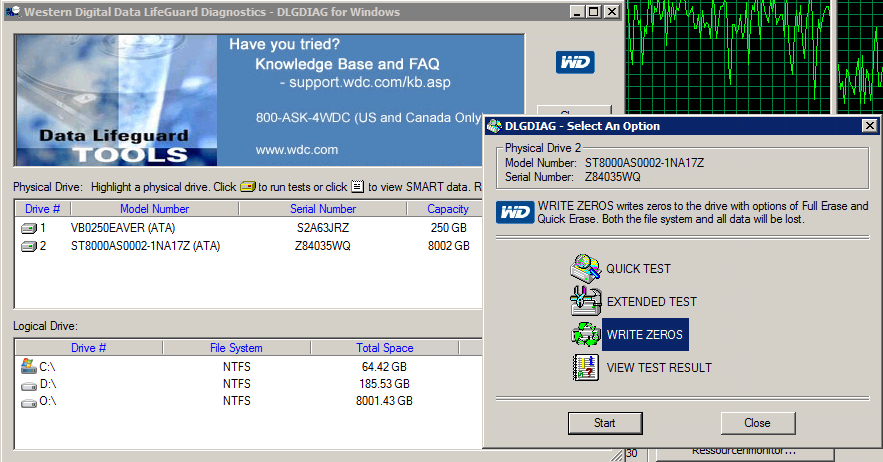Click the green performance graph in background
883x462 pixels.
point(728,56)
